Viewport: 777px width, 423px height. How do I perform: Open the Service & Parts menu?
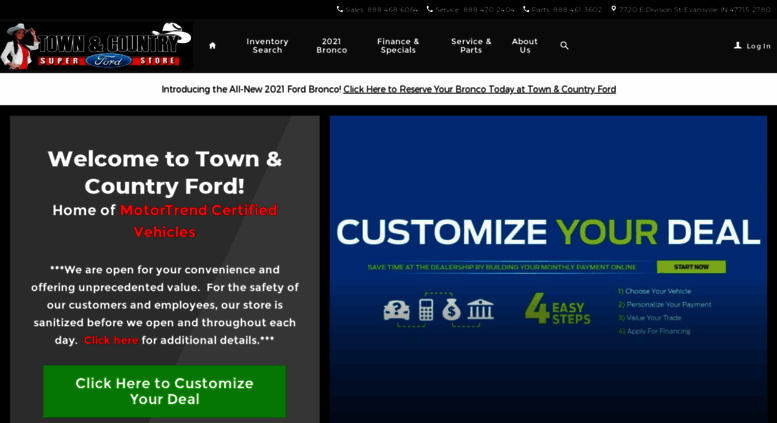coord(471,46)
